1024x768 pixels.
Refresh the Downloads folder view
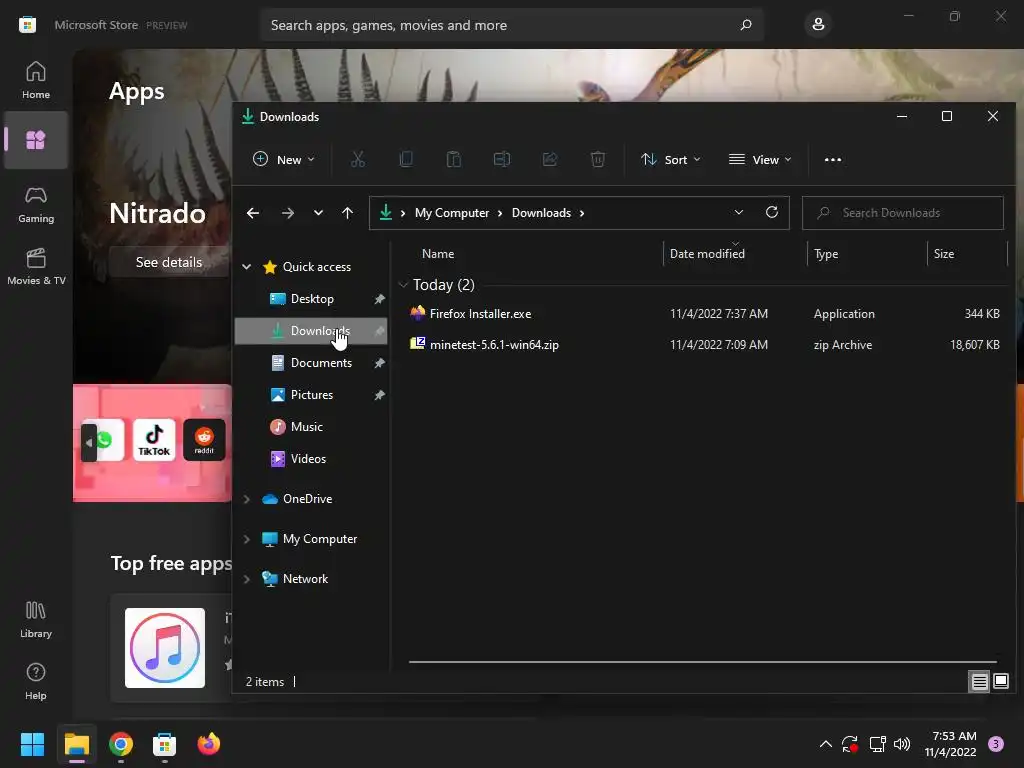point(772,212)
